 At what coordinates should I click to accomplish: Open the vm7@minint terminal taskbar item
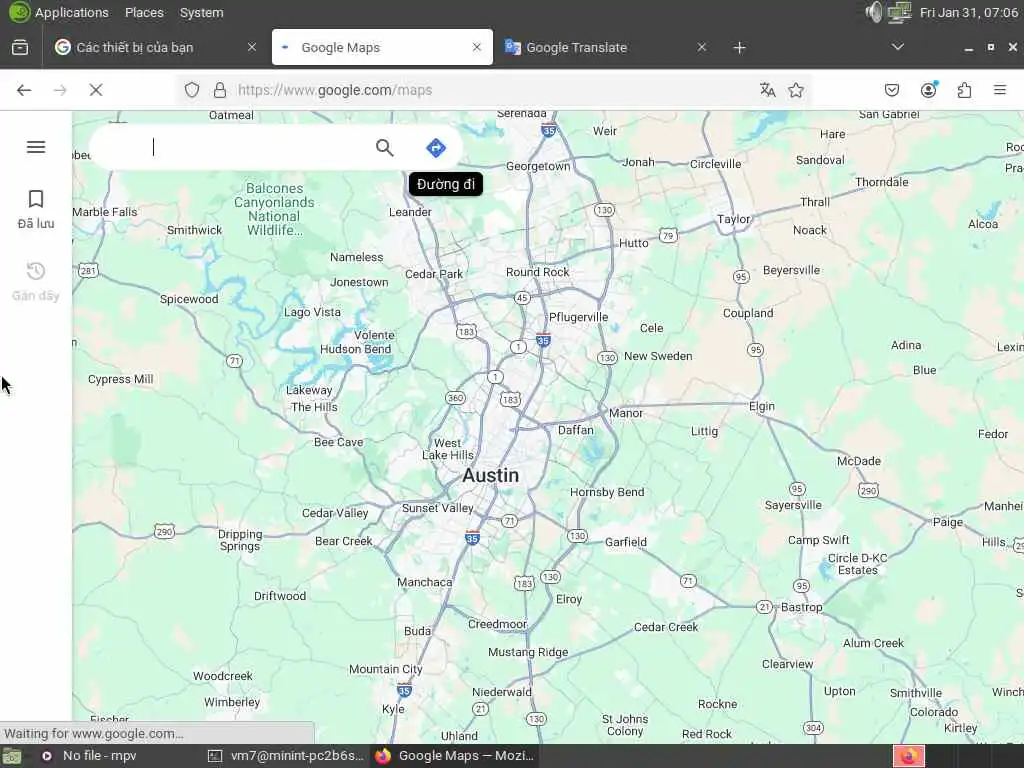(x=286, y=756)
